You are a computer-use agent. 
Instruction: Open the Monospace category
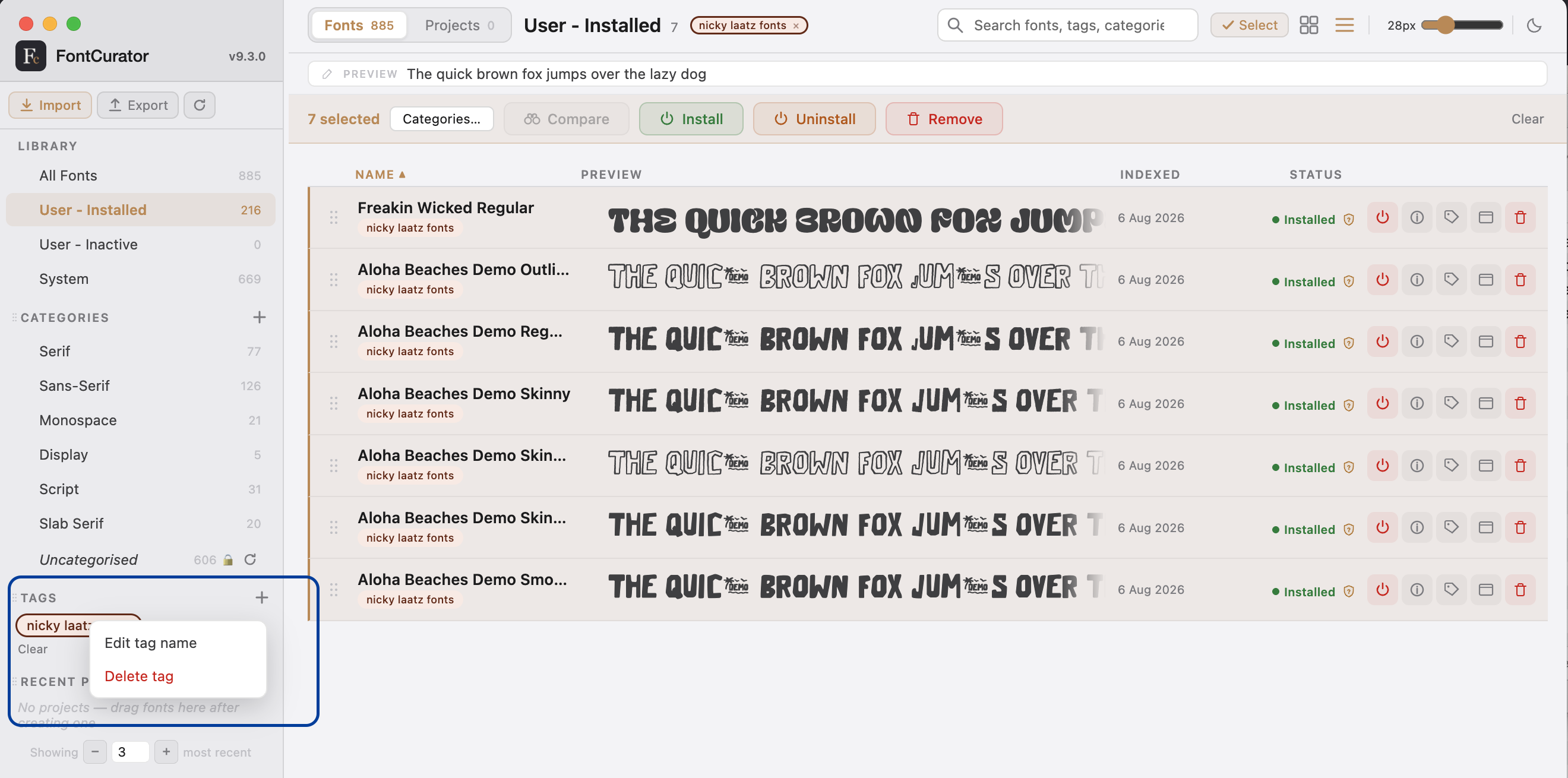(x=141, y=420)
